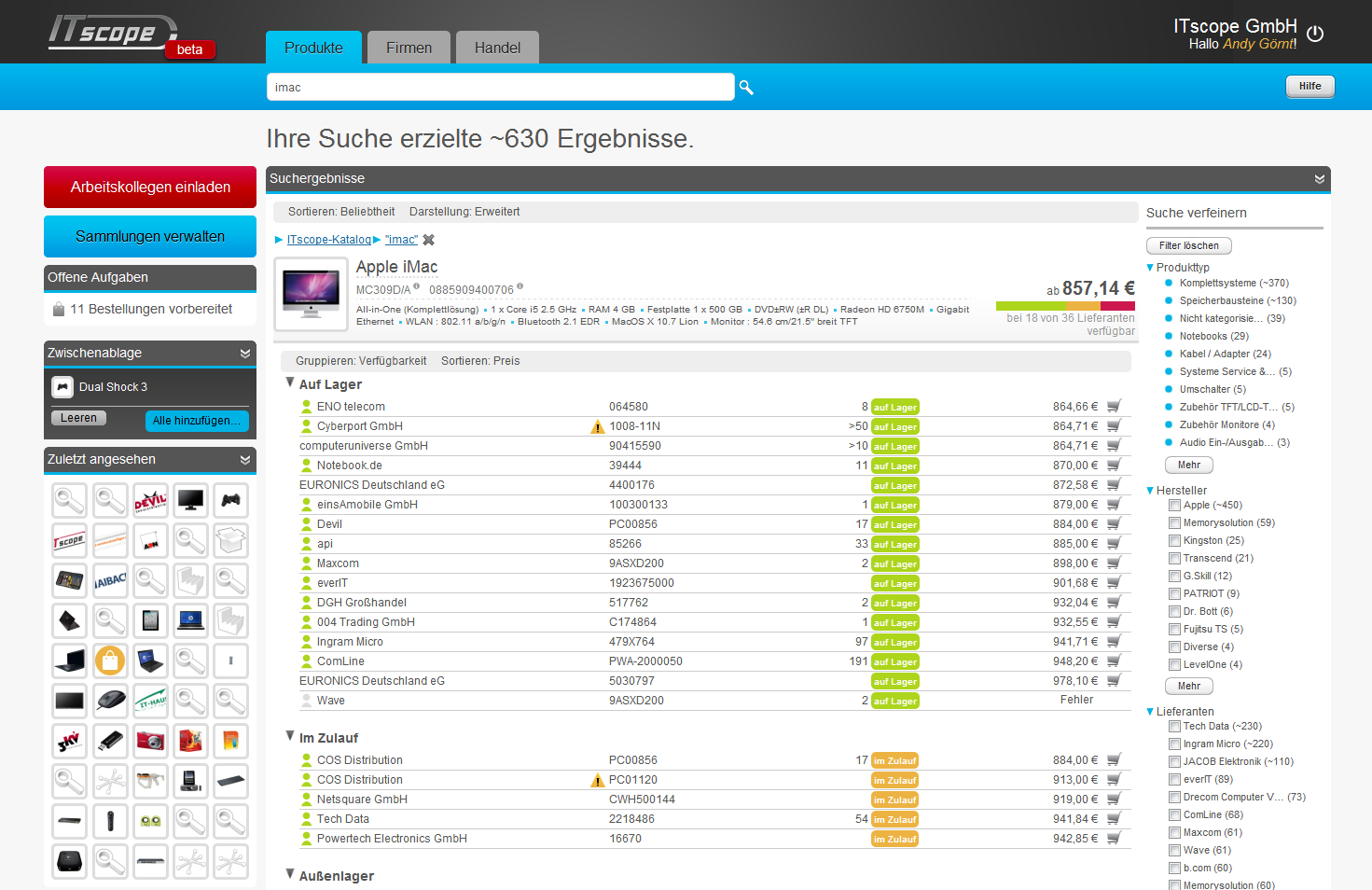The height and width of the screenshot is (890, 1372).
Task: Follow the ITscope-Katalog breadcrumb link
Action: (329, 240)
